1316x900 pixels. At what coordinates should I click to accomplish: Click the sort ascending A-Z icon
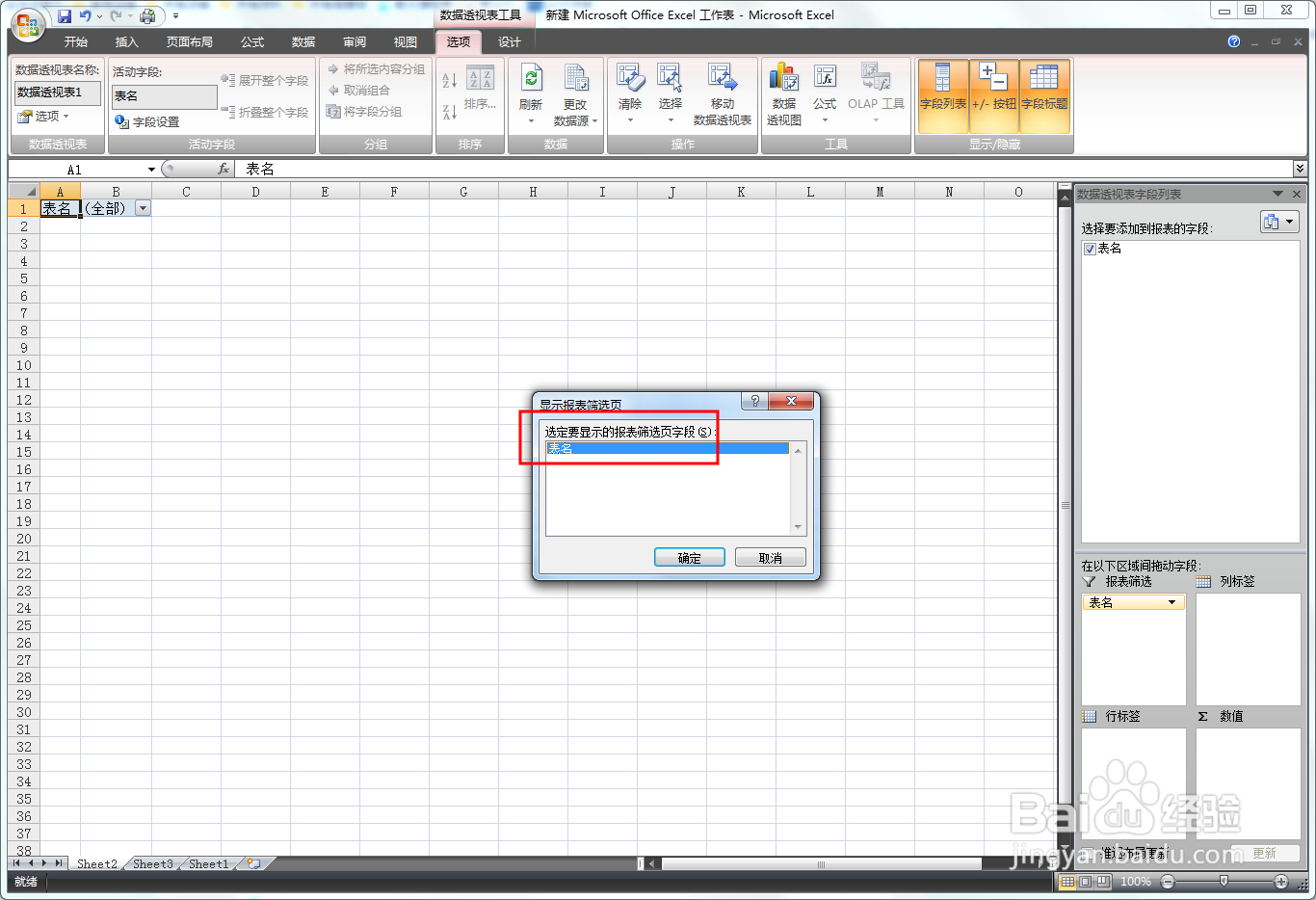tap(450, 80)
